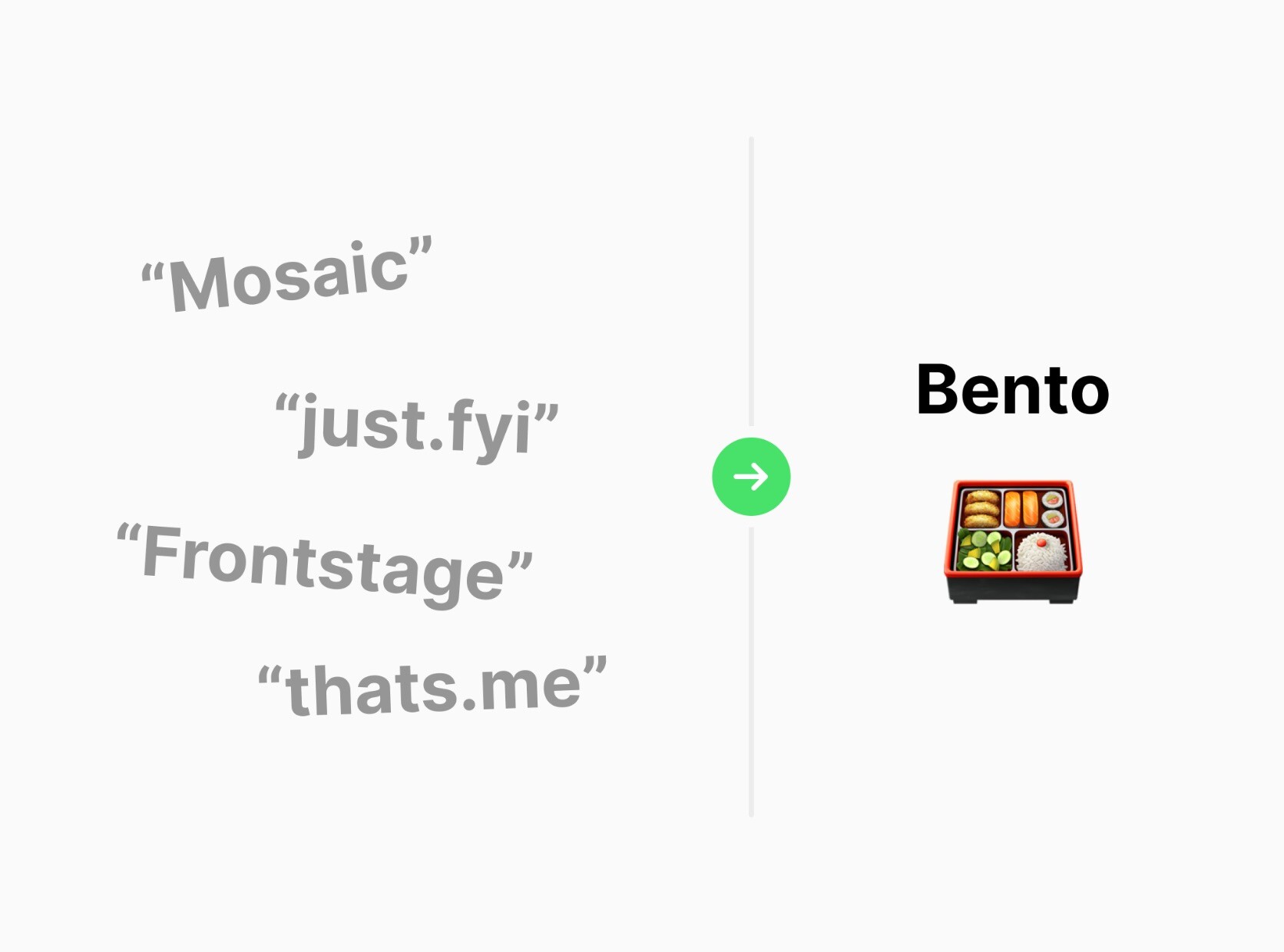The width and height of the screenshot is (1284, 952).
Task: Select the "Mosaic" name text
Action: pos(287,276)
